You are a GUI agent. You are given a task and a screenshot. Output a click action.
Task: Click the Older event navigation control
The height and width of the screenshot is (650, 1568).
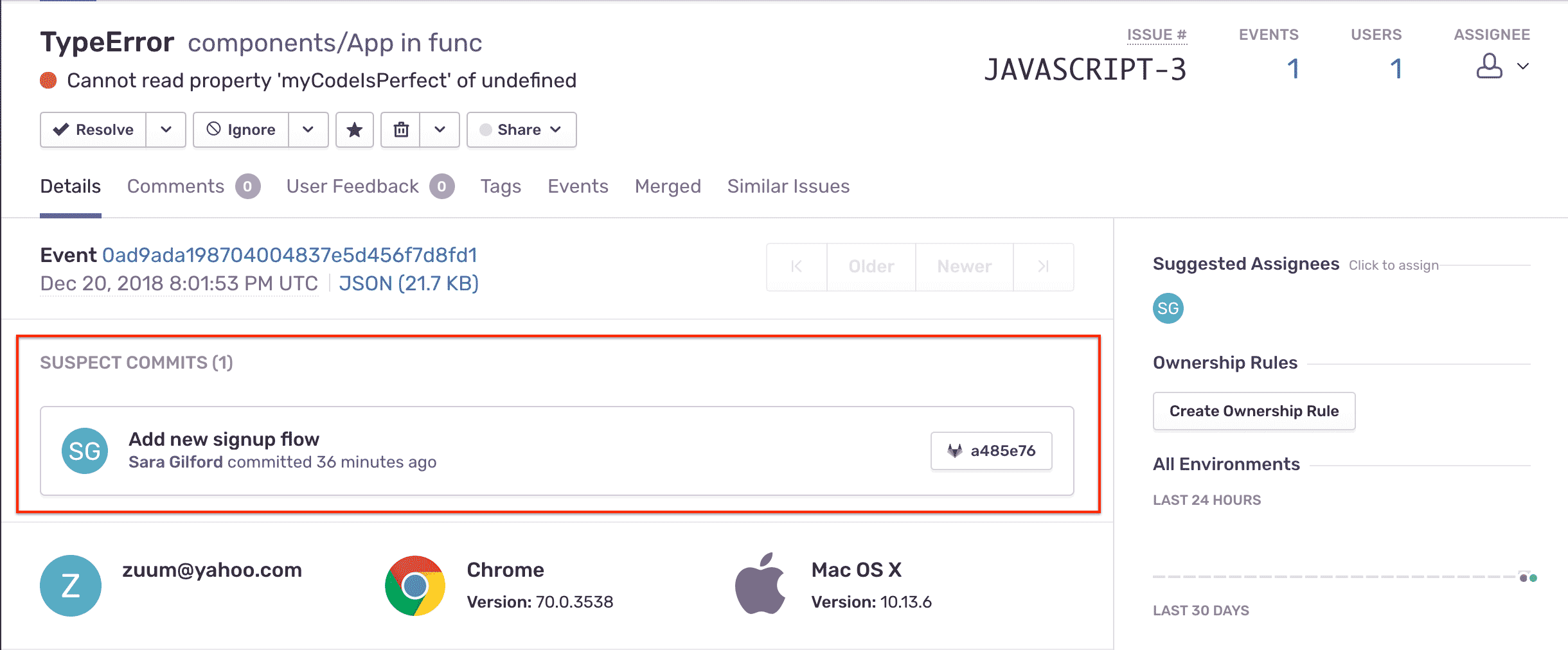[871, 267]
